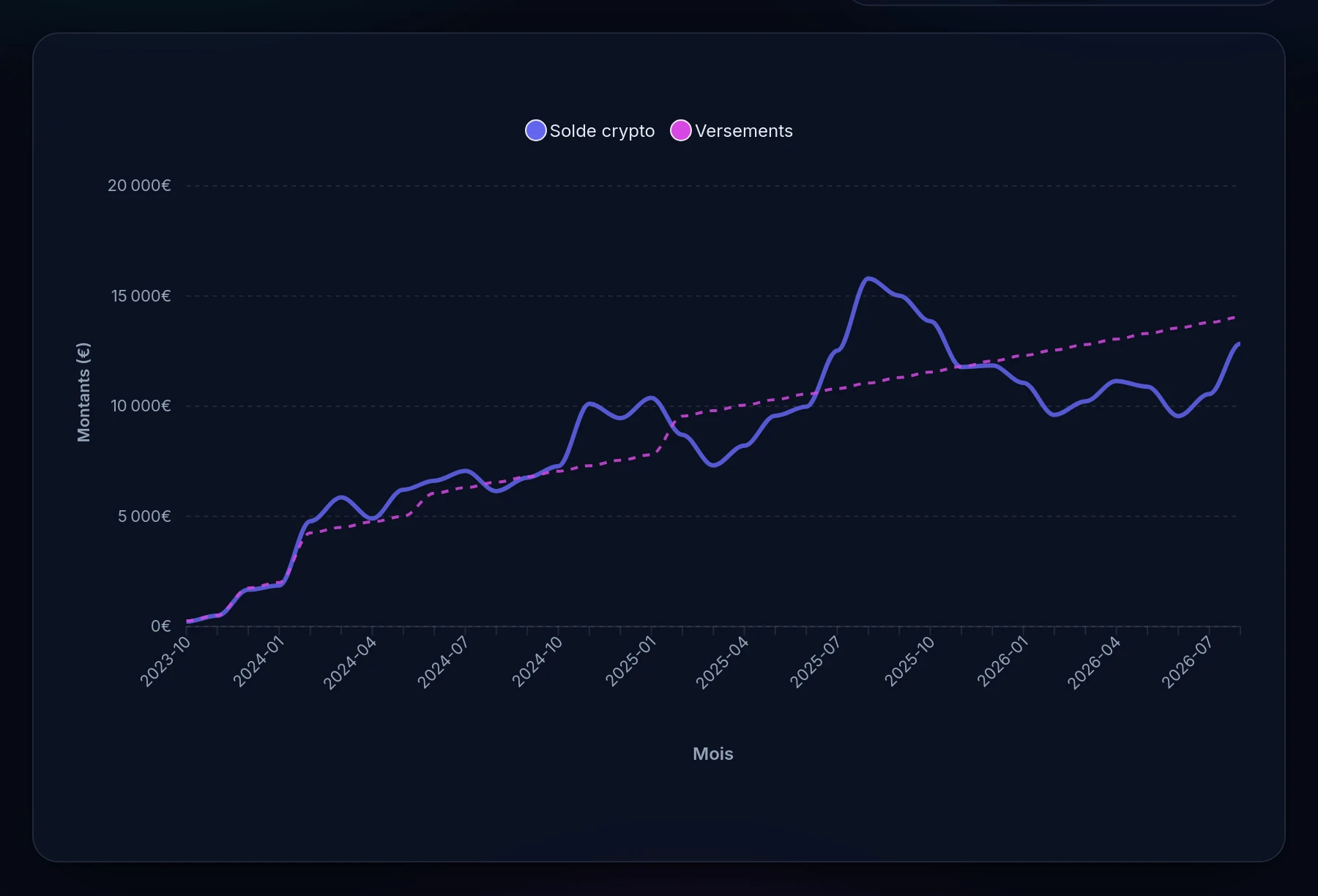1318x896 pixels.
Task: Click the blue Solde crypto legend circle
Action: (x=536, y=130)
